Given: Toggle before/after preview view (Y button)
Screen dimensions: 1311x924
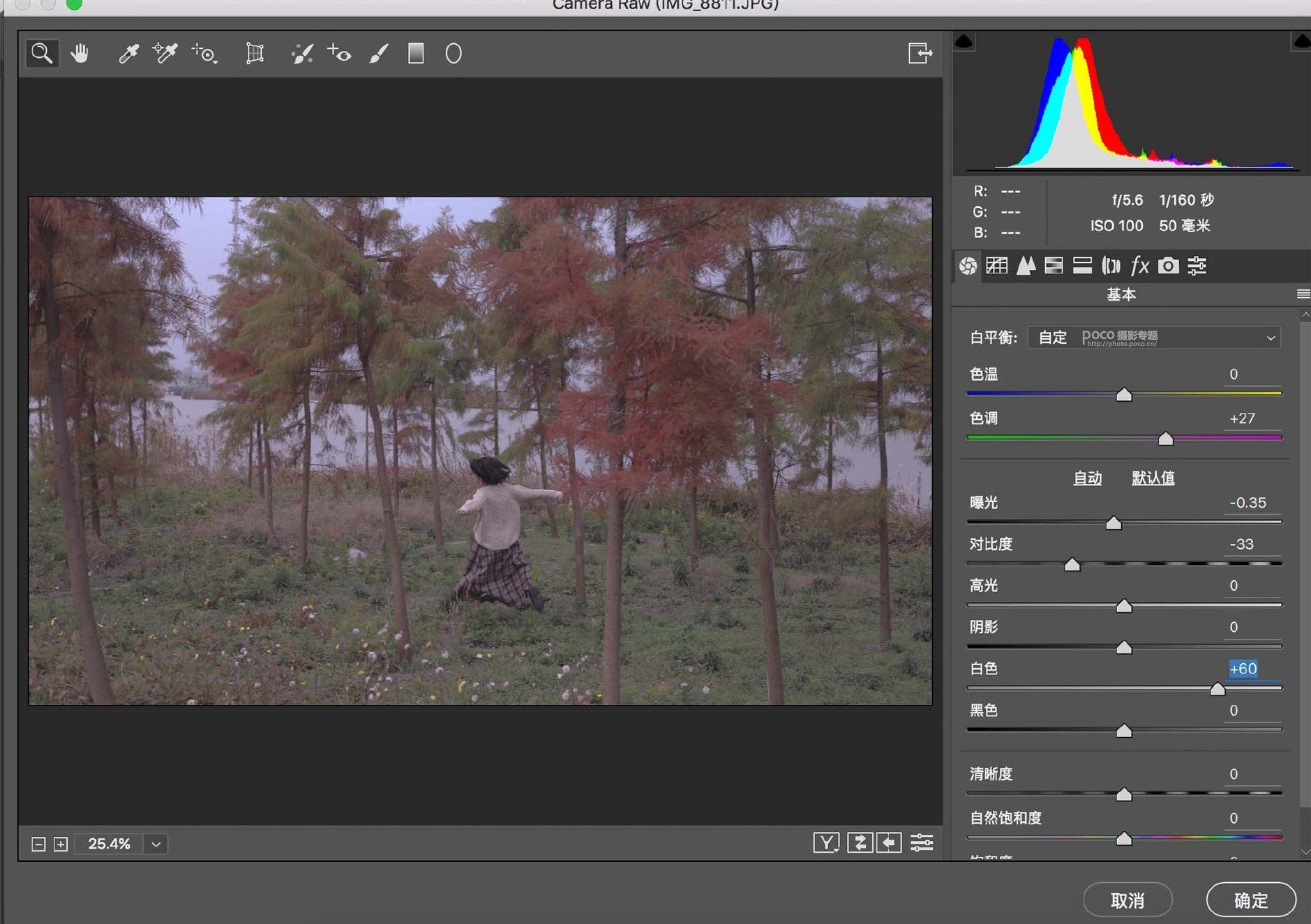Looking at the screenshot, I should pyautogui.click(x=826, y=843).
